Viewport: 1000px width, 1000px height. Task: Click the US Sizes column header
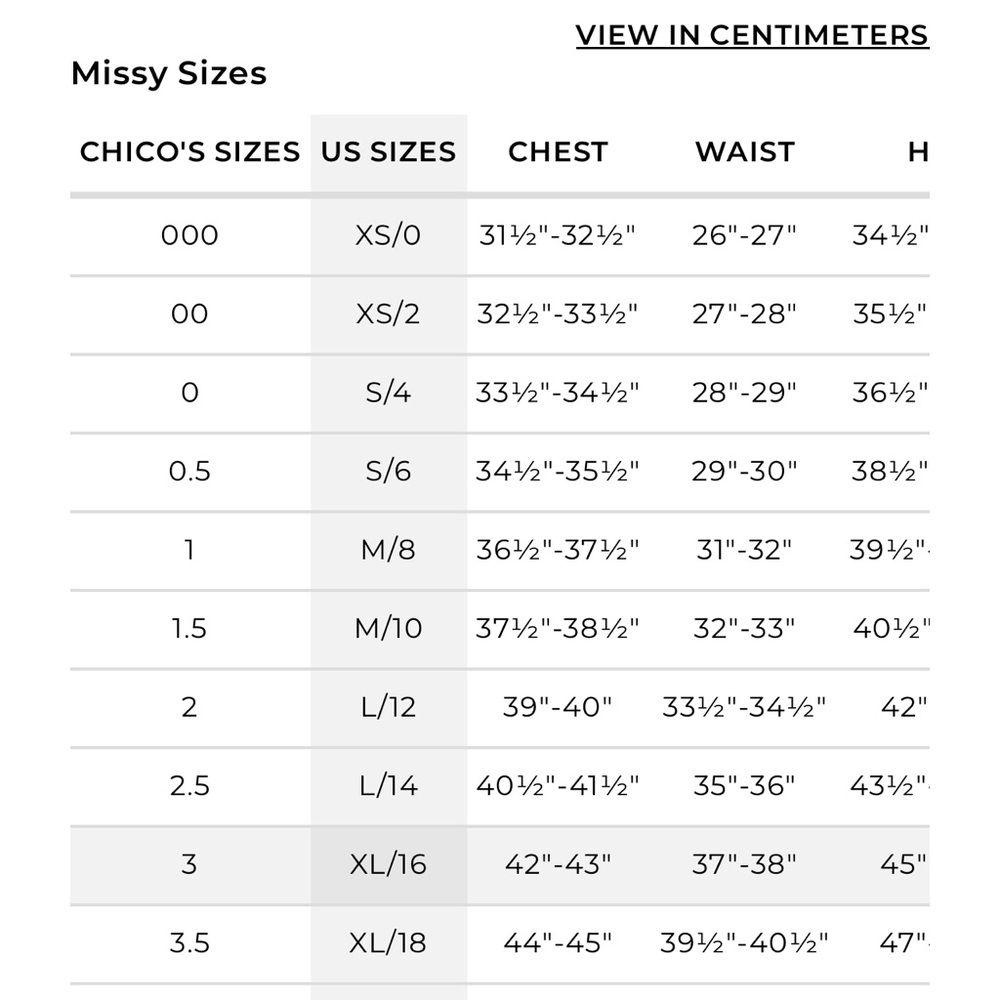coord(388,152)
